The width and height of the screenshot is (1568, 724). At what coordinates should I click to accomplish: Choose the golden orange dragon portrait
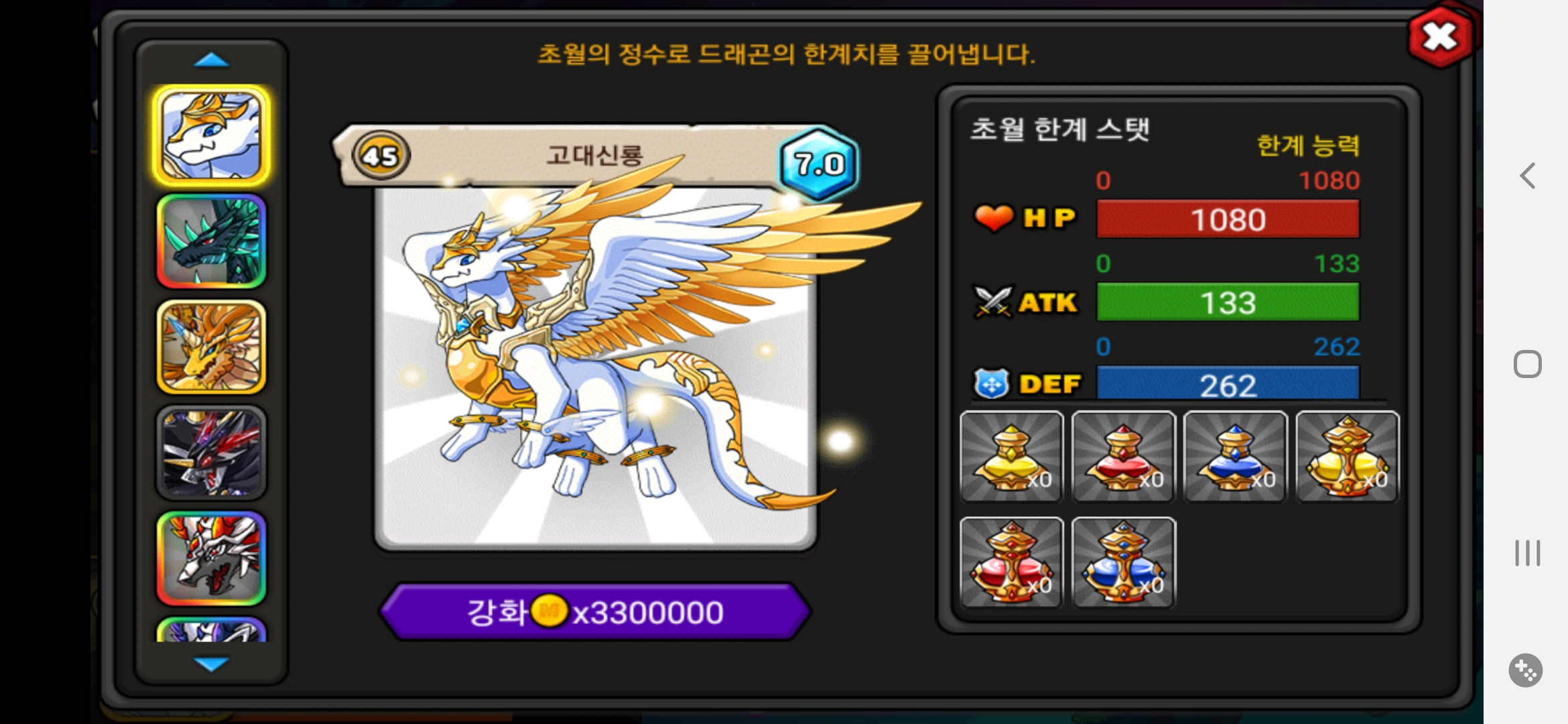[211, 347]
